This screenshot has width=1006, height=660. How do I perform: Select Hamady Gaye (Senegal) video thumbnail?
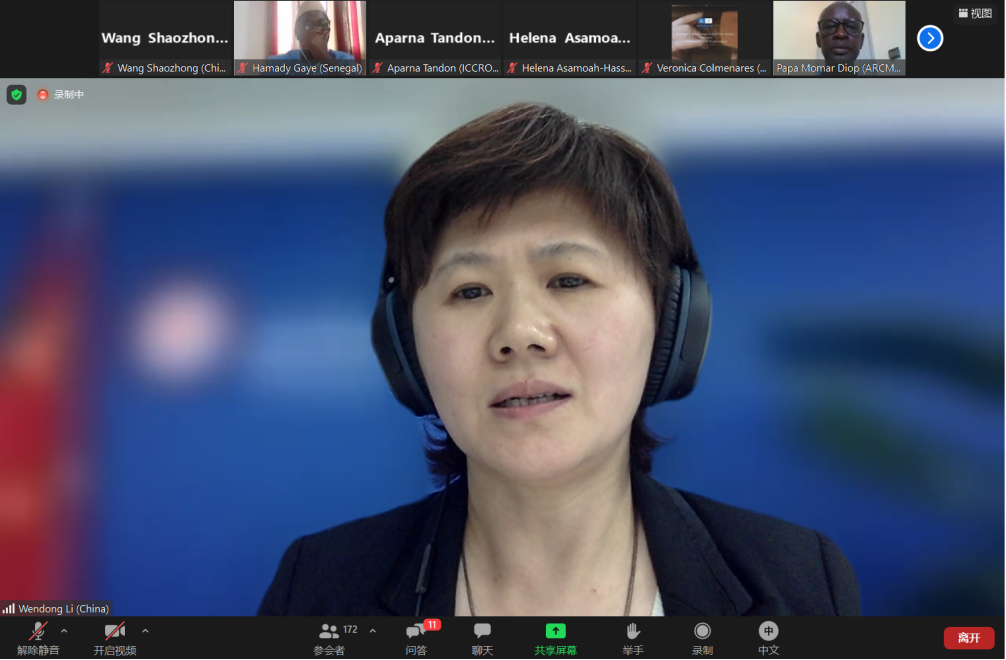[x=300, y=38]
